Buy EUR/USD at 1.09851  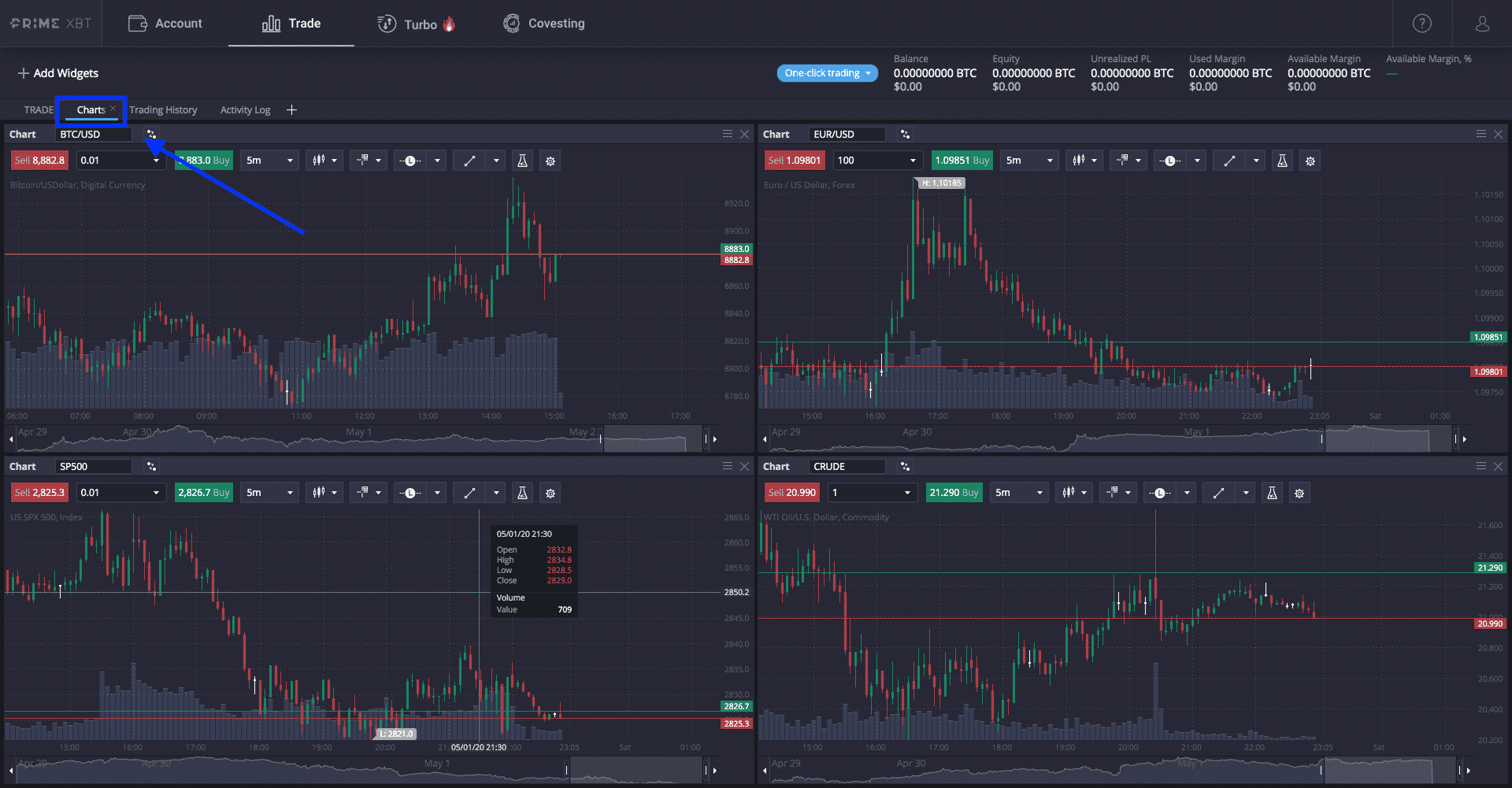(x=962, y=161)
